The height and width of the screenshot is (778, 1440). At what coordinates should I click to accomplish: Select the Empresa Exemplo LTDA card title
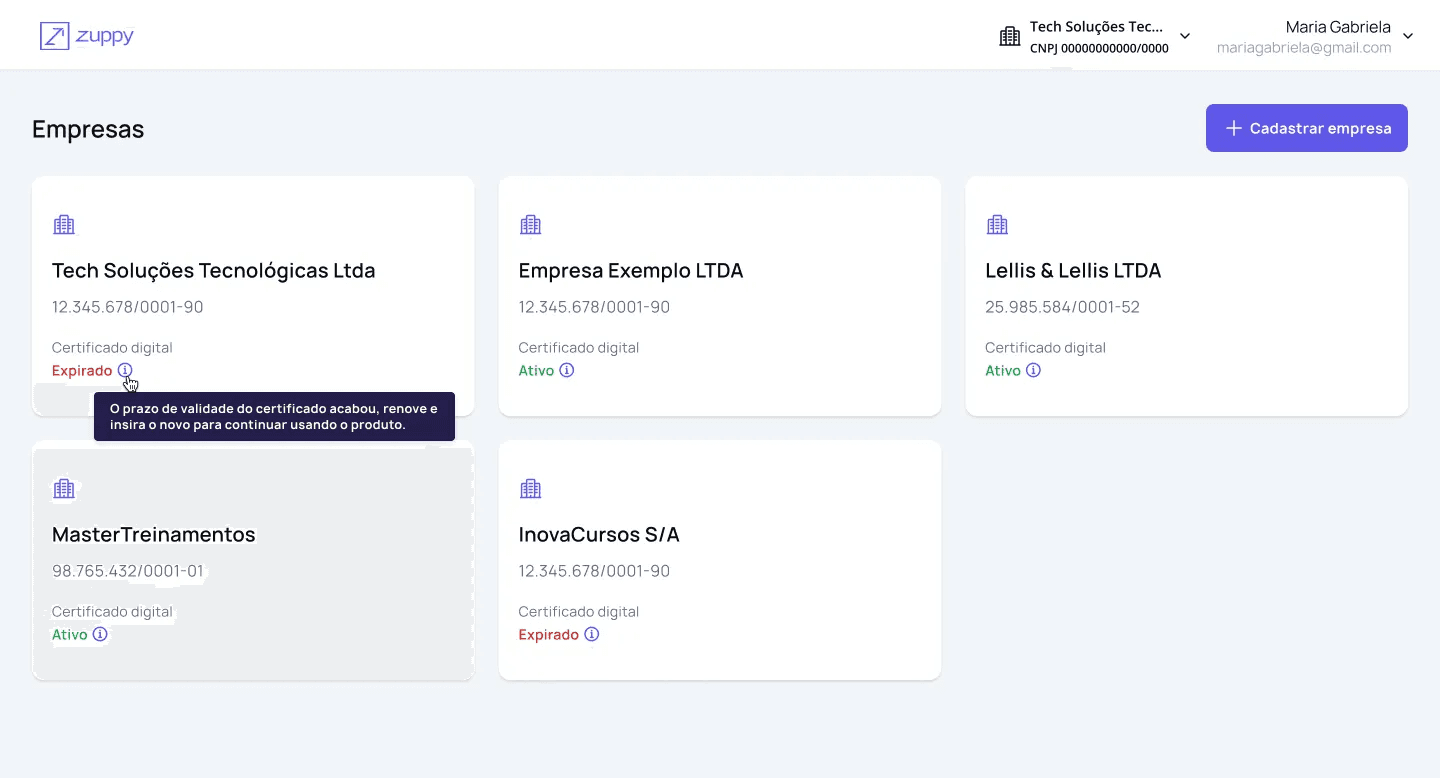630,270
